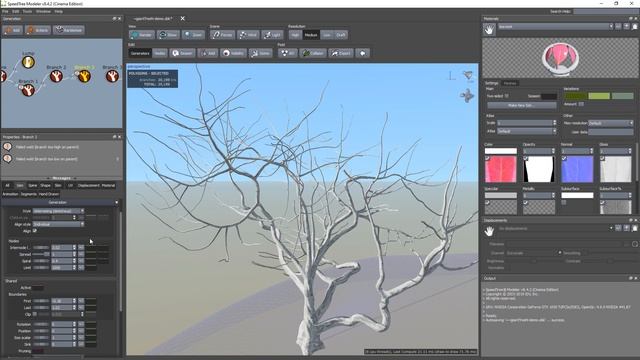Switch to the Hand Drawn properties tab
The image size is (640, 360).
49,194
